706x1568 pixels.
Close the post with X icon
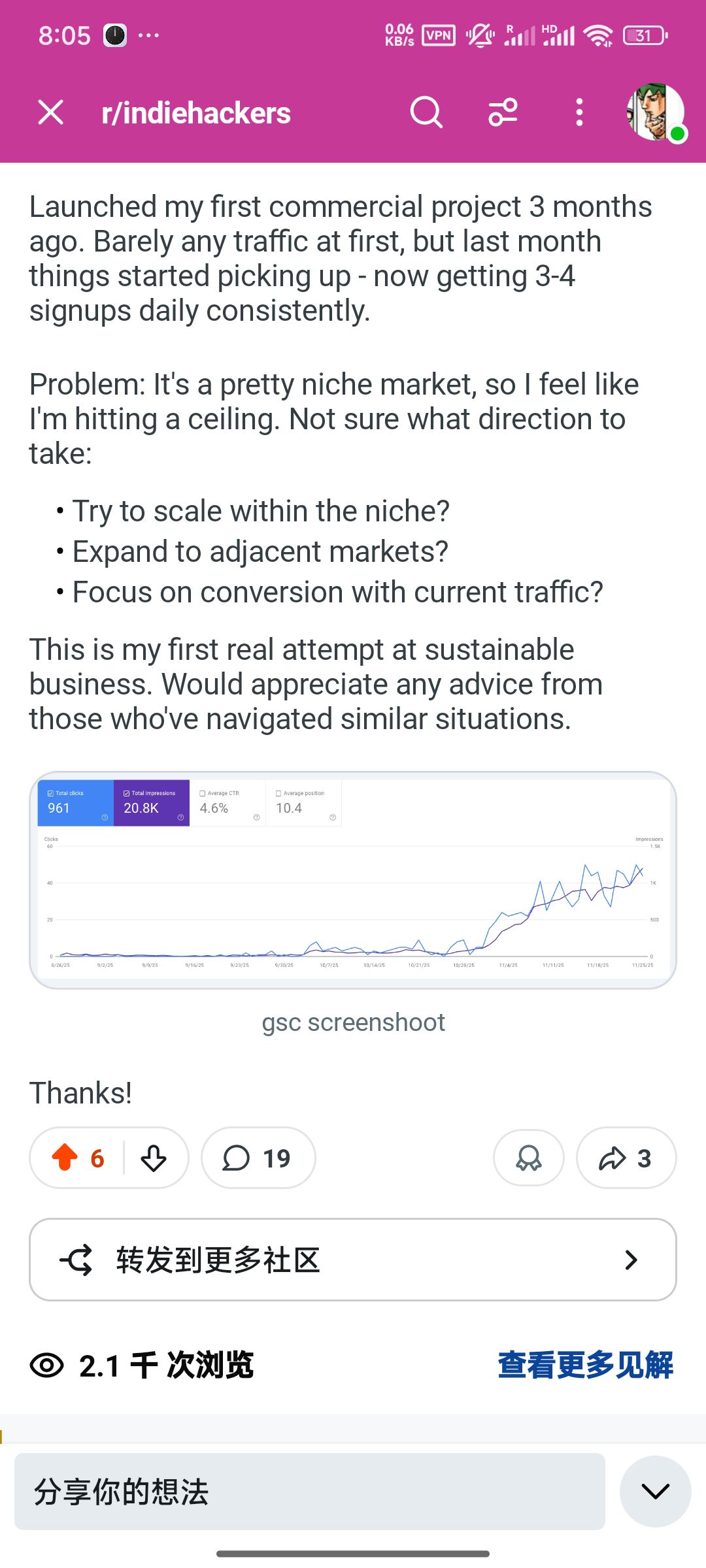pos(51,112)
